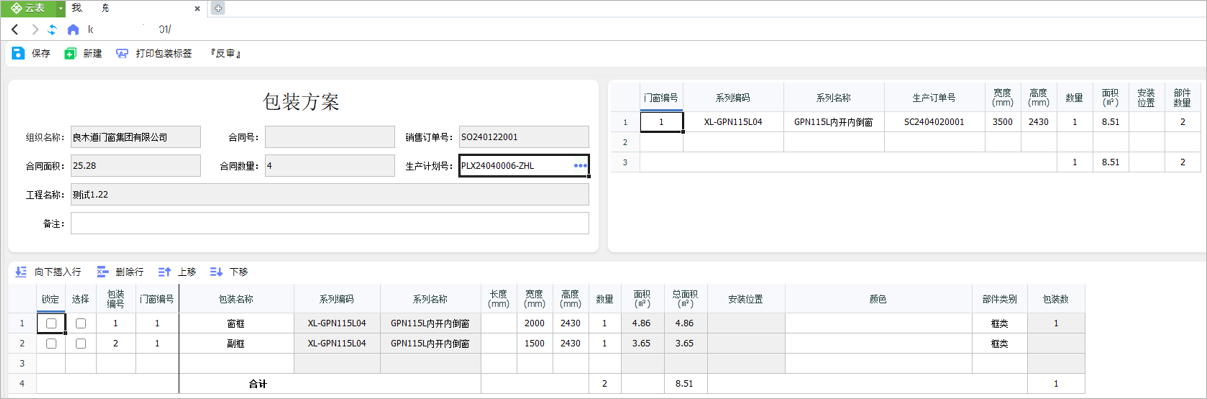The width and height of the screenshot is (1207, 399).
Task: Click 生产订单号 column header
Action: click(934, 98)
